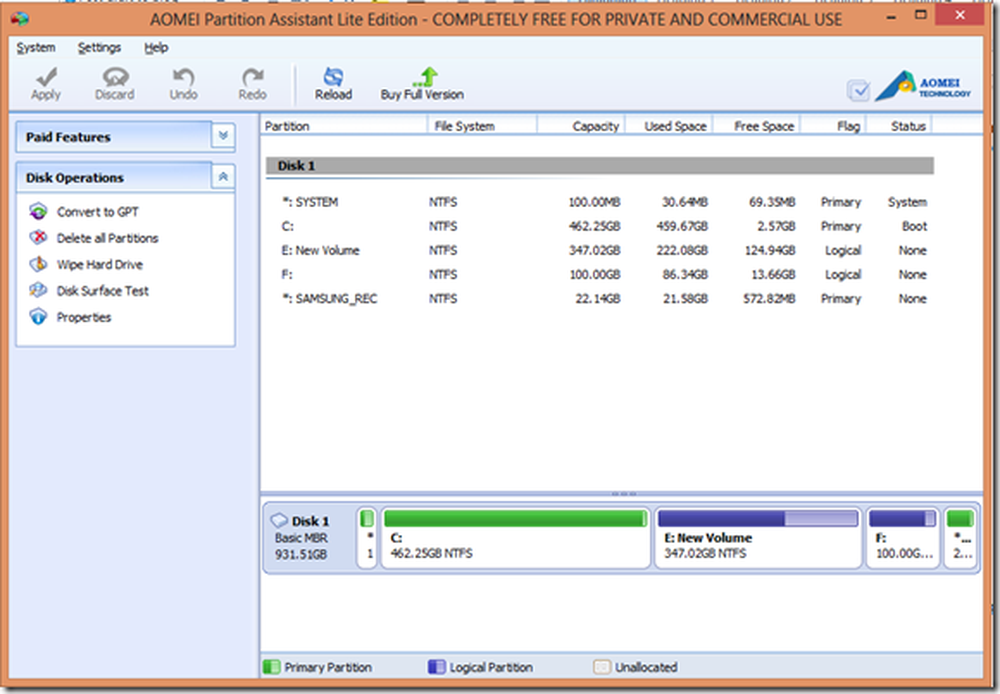Screen dimensions: 1000x694
Task: Click the Reload disks icon
Action: [x=333, y=77]
